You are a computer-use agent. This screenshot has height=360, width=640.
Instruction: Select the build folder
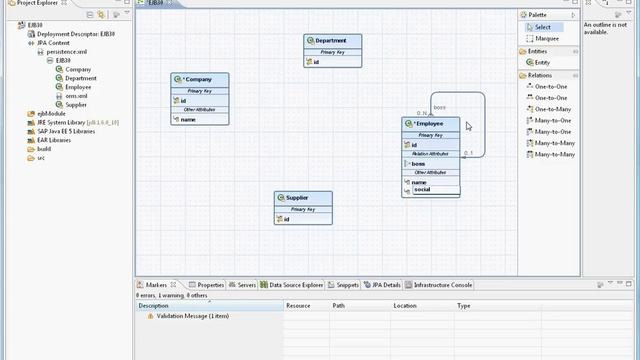coord(44,149)
